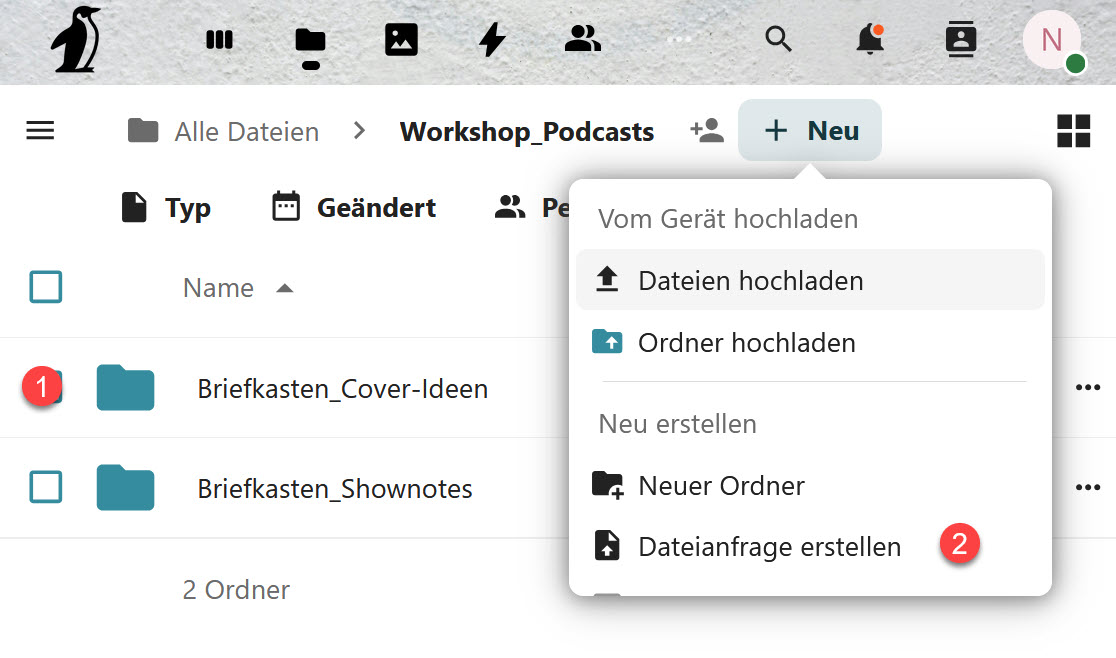Open the Contacts people icon in the top bar
Viewport: 1116px width, 658px height.
point(582,40)
